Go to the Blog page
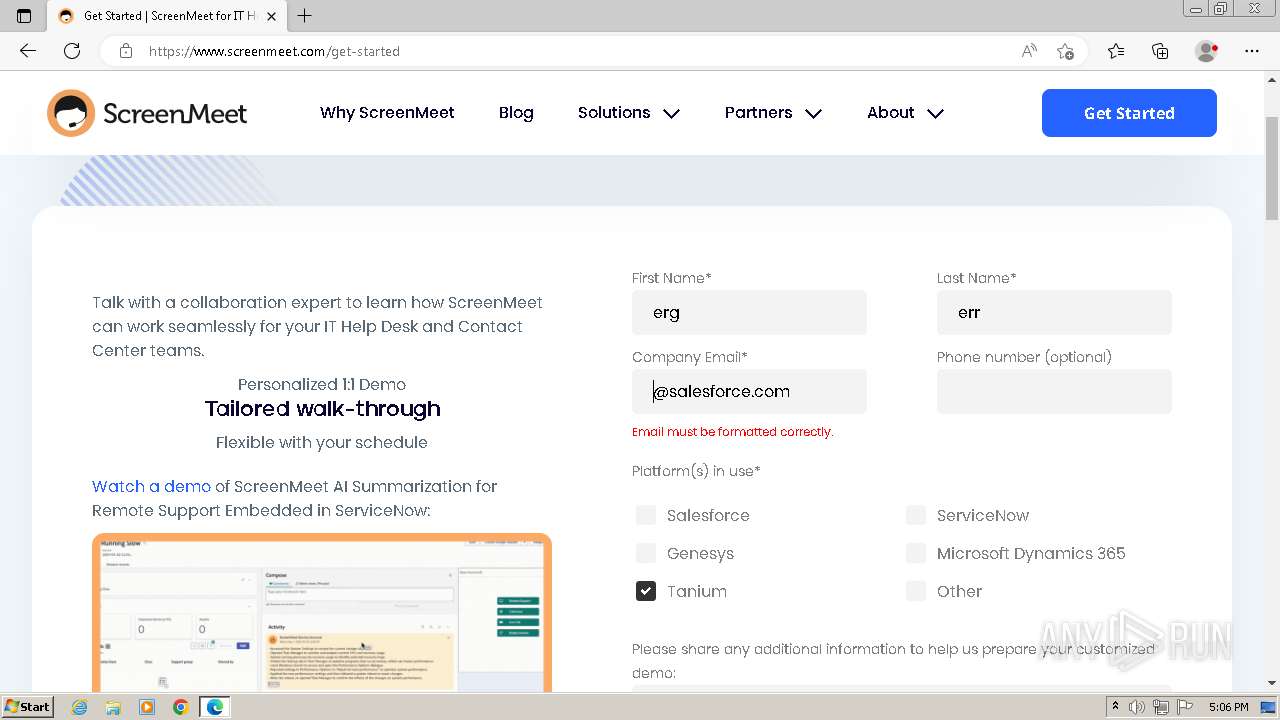Screen dimensions: 1280x720 (x=516, y=113)
